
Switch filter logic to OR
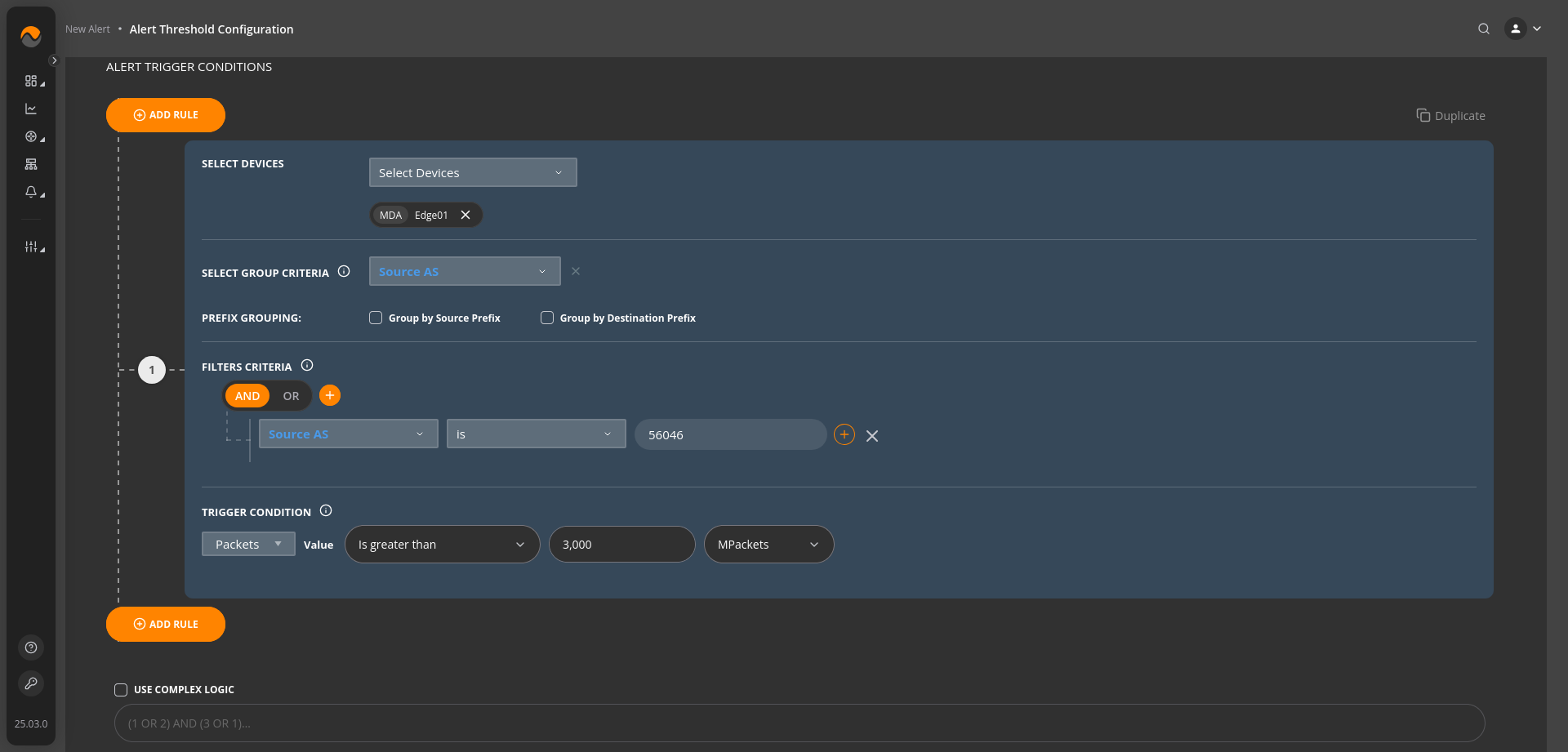(291, 396)
